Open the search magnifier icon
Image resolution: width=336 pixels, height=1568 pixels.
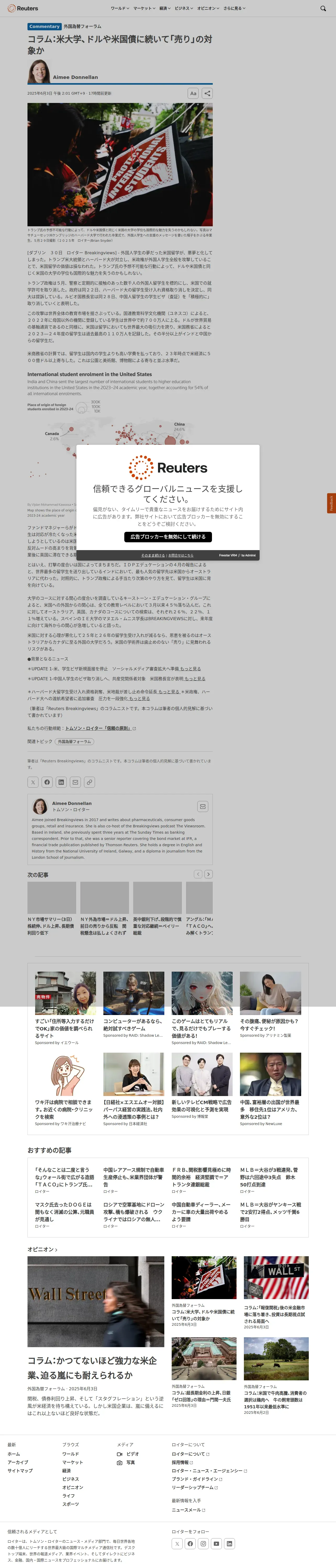coord(323,9)
